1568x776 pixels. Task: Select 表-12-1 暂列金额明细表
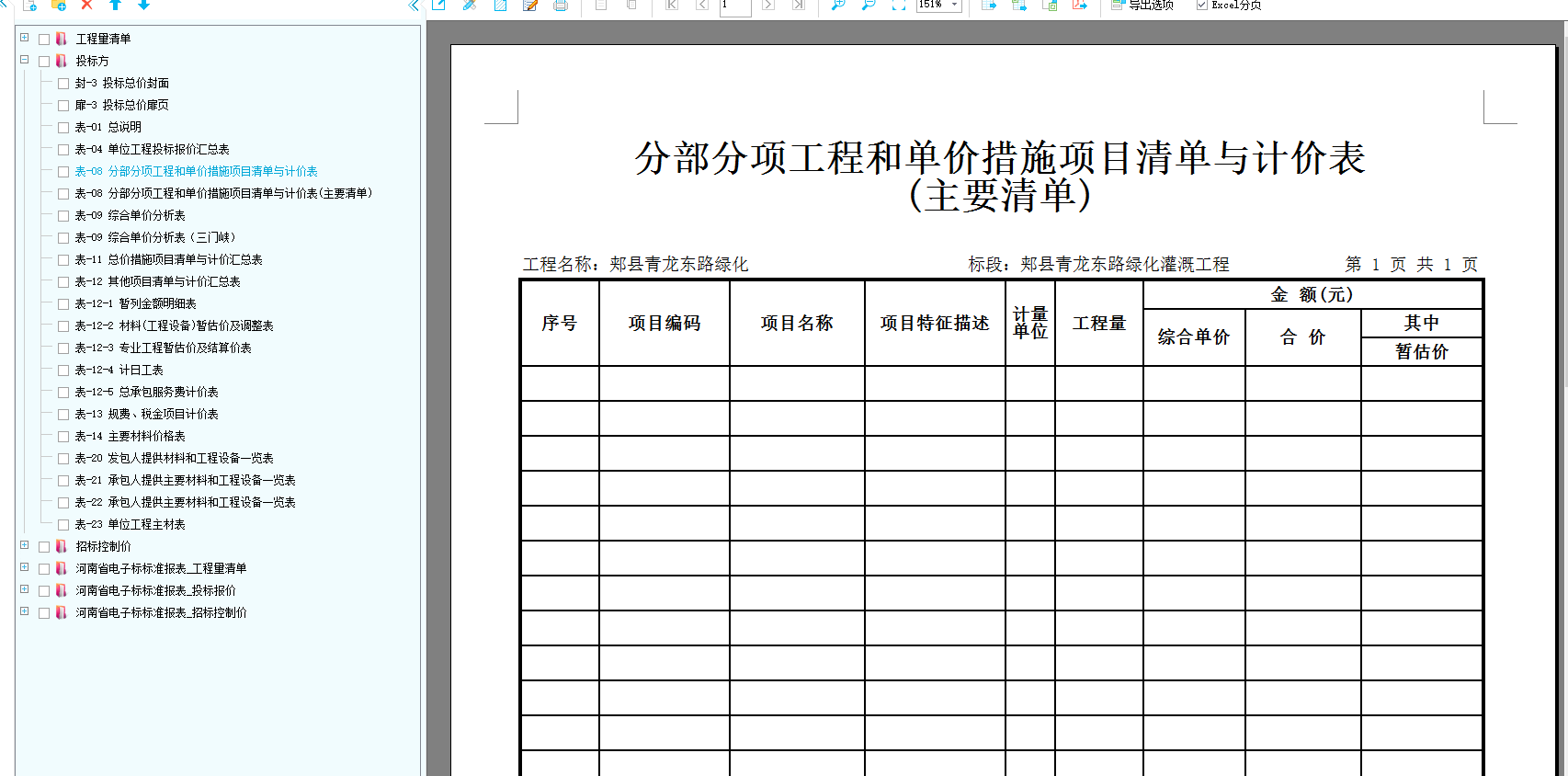click(x=135, y=304)
